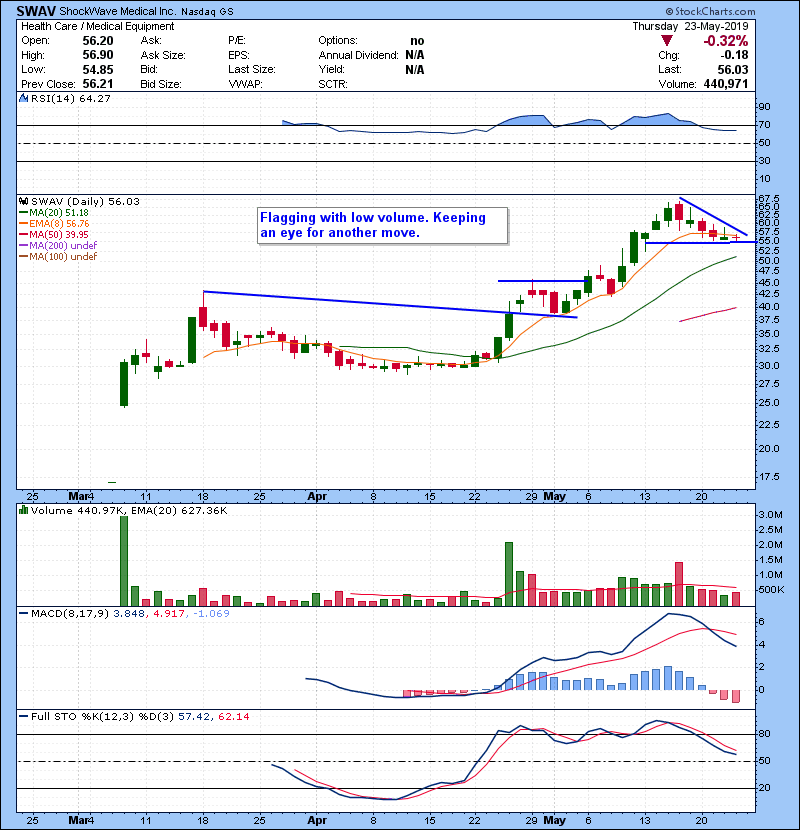Click the 3.0M volume axis label
This screenshot has width=800, height=830.
coord(770,515)
